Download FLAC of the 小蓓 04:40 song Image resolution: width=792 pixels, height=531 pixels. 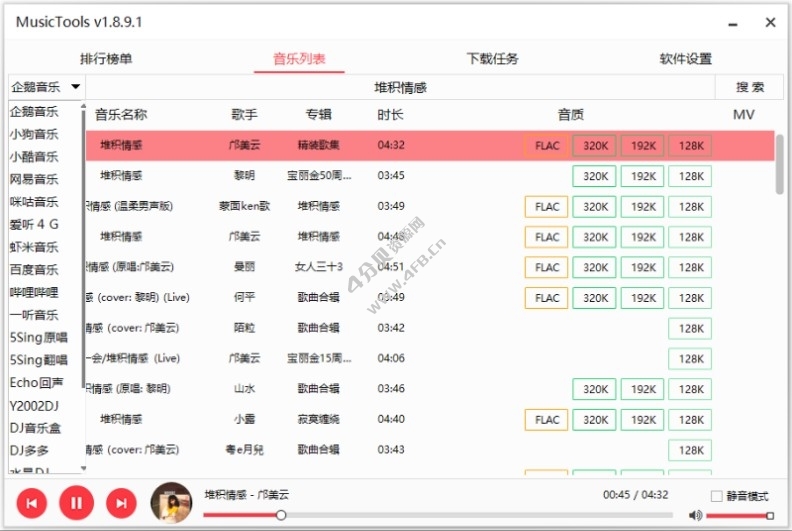pyautogui.click(x=547, y=420)
